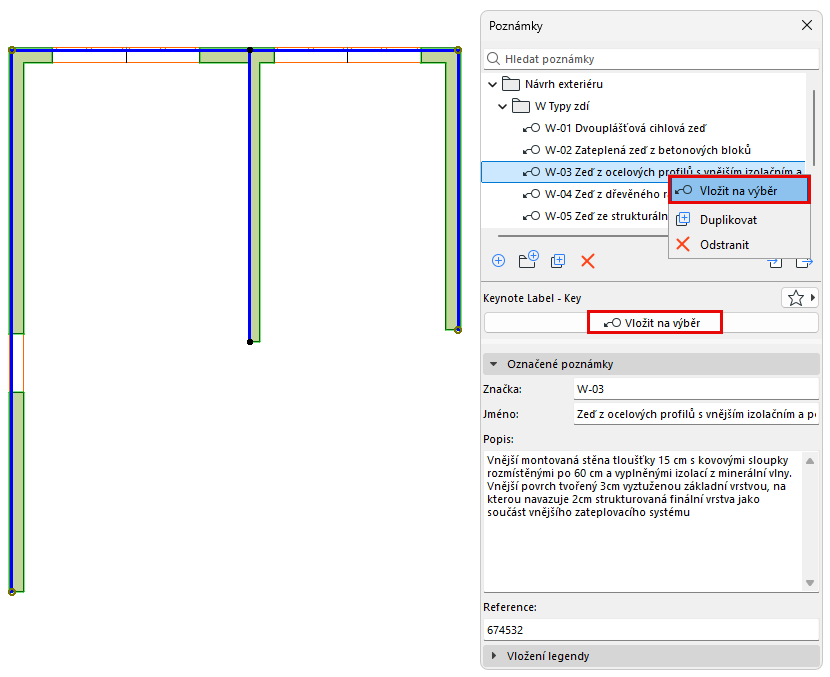Click the Hledat poznámky search field
Screen dimensions: 830x677
[x=651, y=59]
